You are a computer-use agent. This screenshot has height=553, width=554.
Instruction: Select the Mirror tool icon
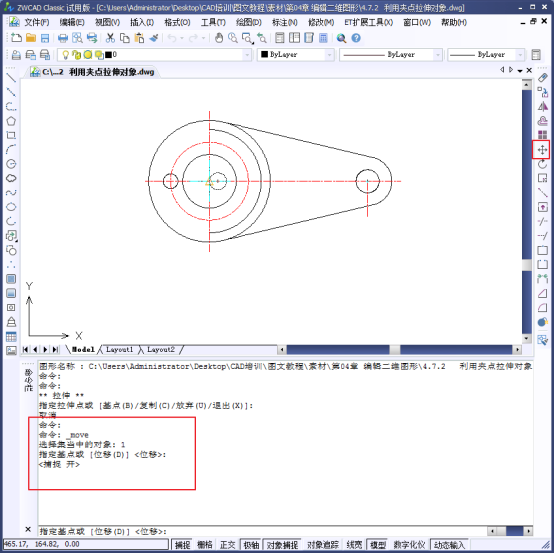coord(542,106)
